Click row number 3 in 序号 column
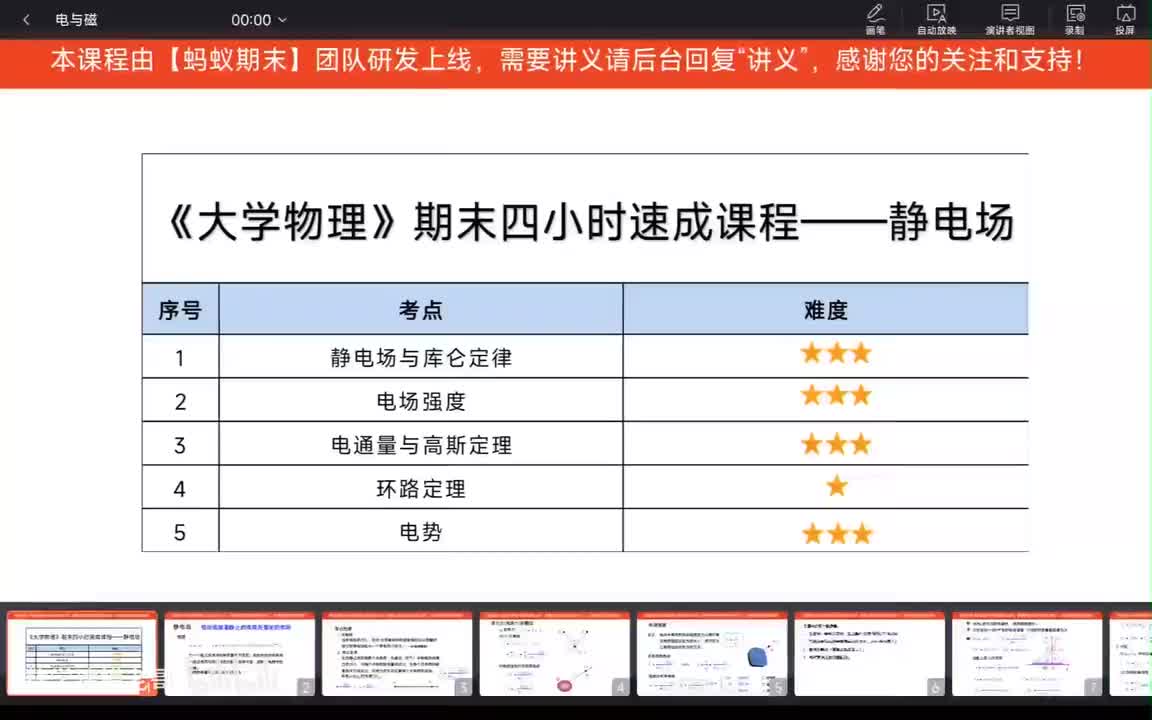 click(180, 445)
